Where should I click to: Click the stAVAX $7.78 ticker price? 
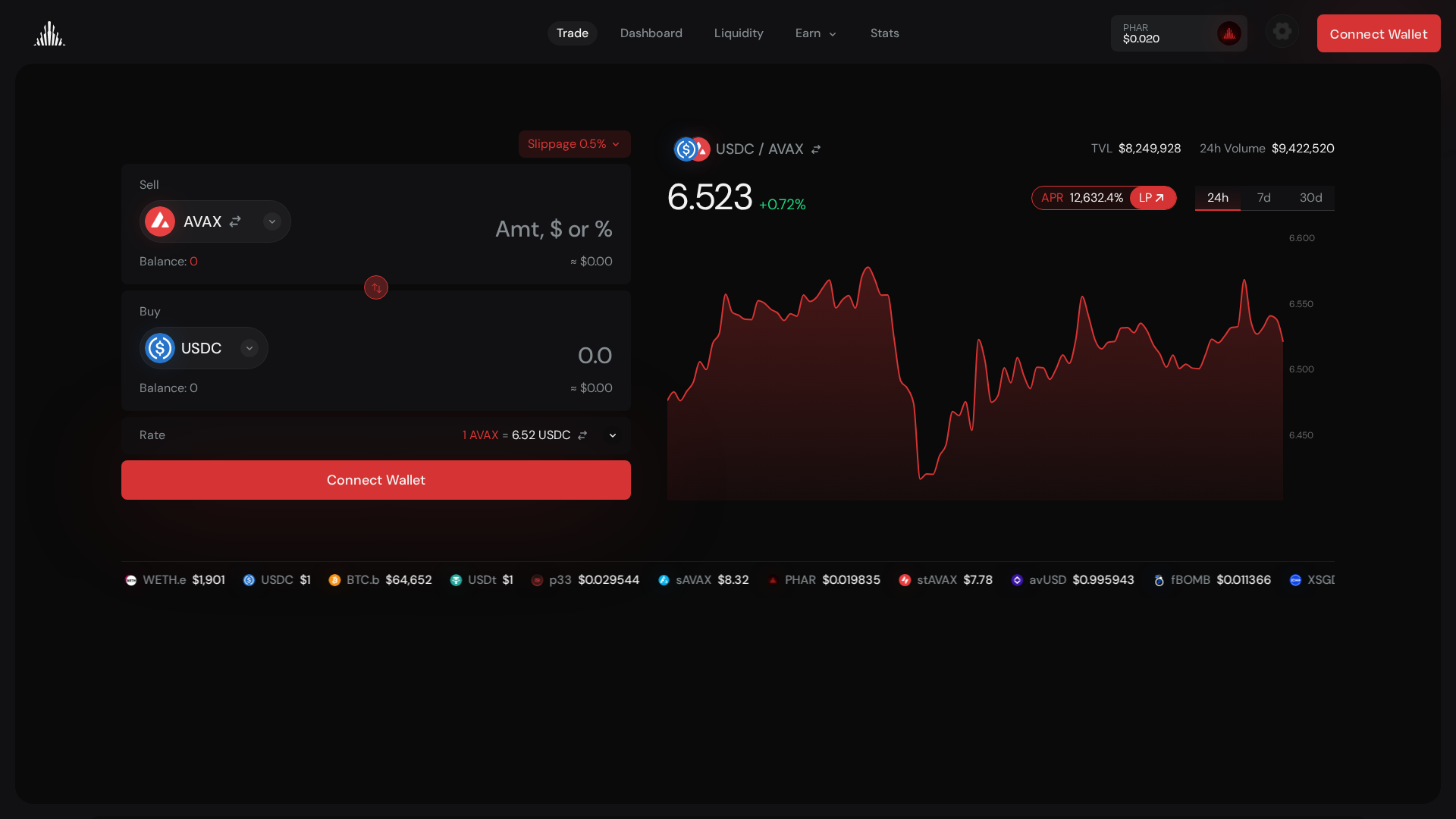click(978, 580)
